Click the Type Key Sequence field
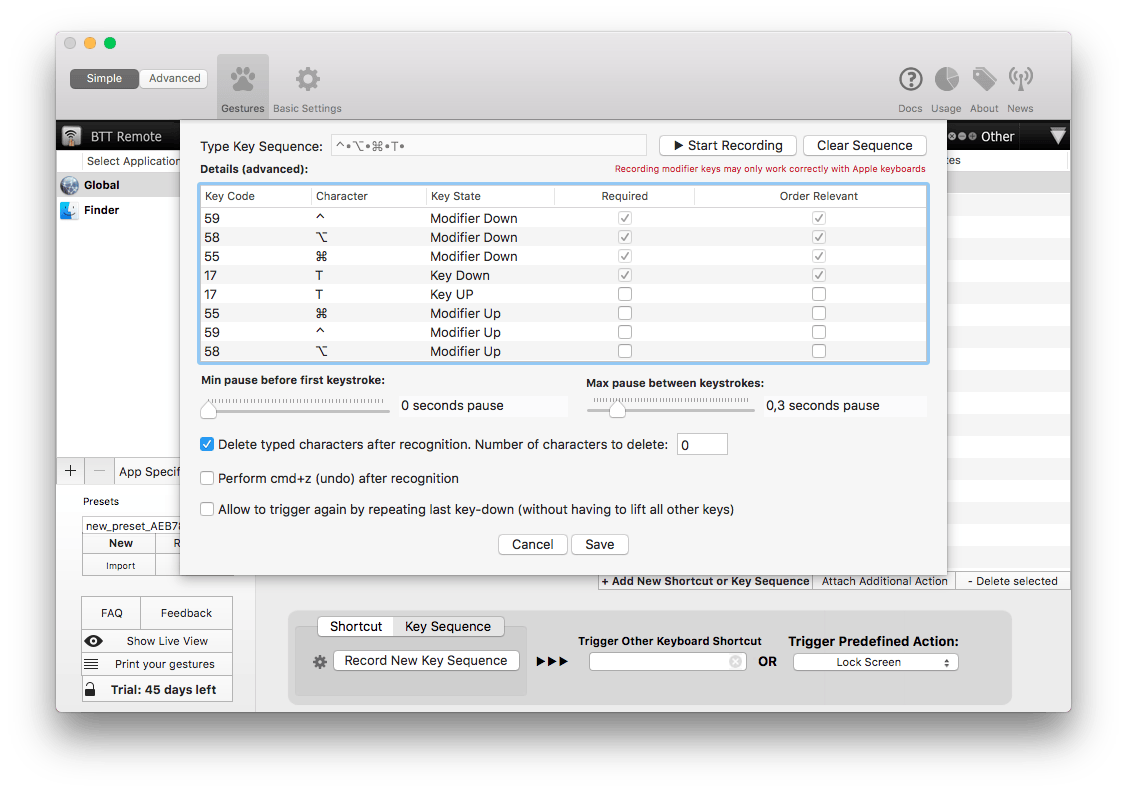This screenshot has width=1127, height=792. click(x=489, y=146)
